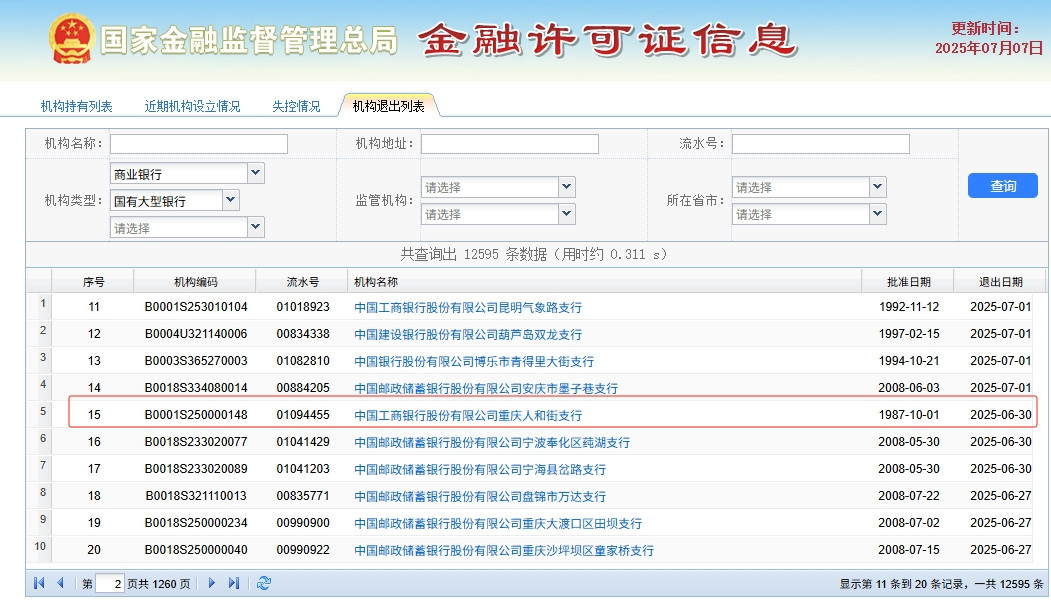Click the page number input box
Screen dimensions: 1051x602
click(x=110, y=584)
